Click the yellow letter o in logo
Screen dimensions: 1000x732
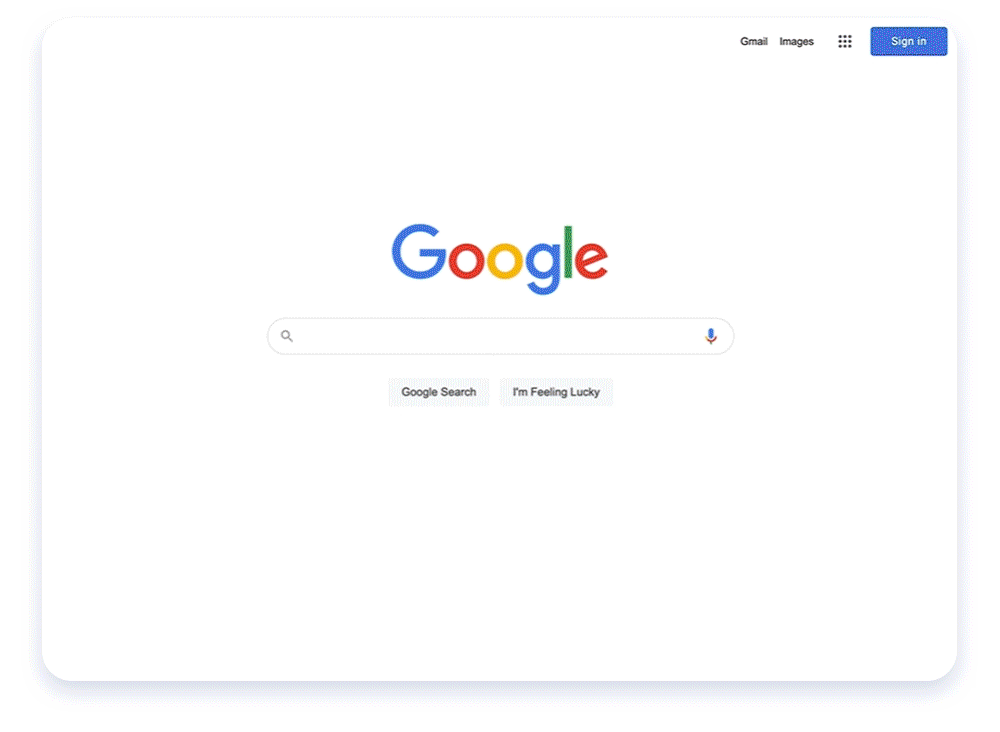504,261
